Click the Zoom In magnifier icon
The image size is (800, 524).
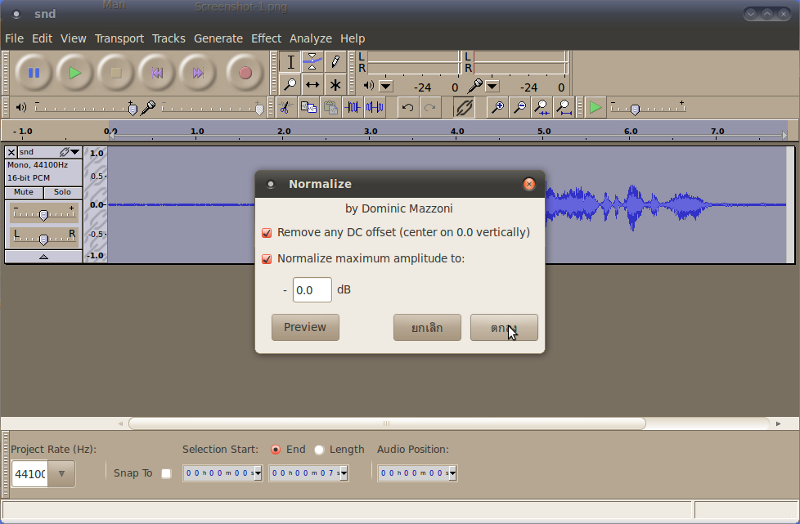[x=497, y=108]
